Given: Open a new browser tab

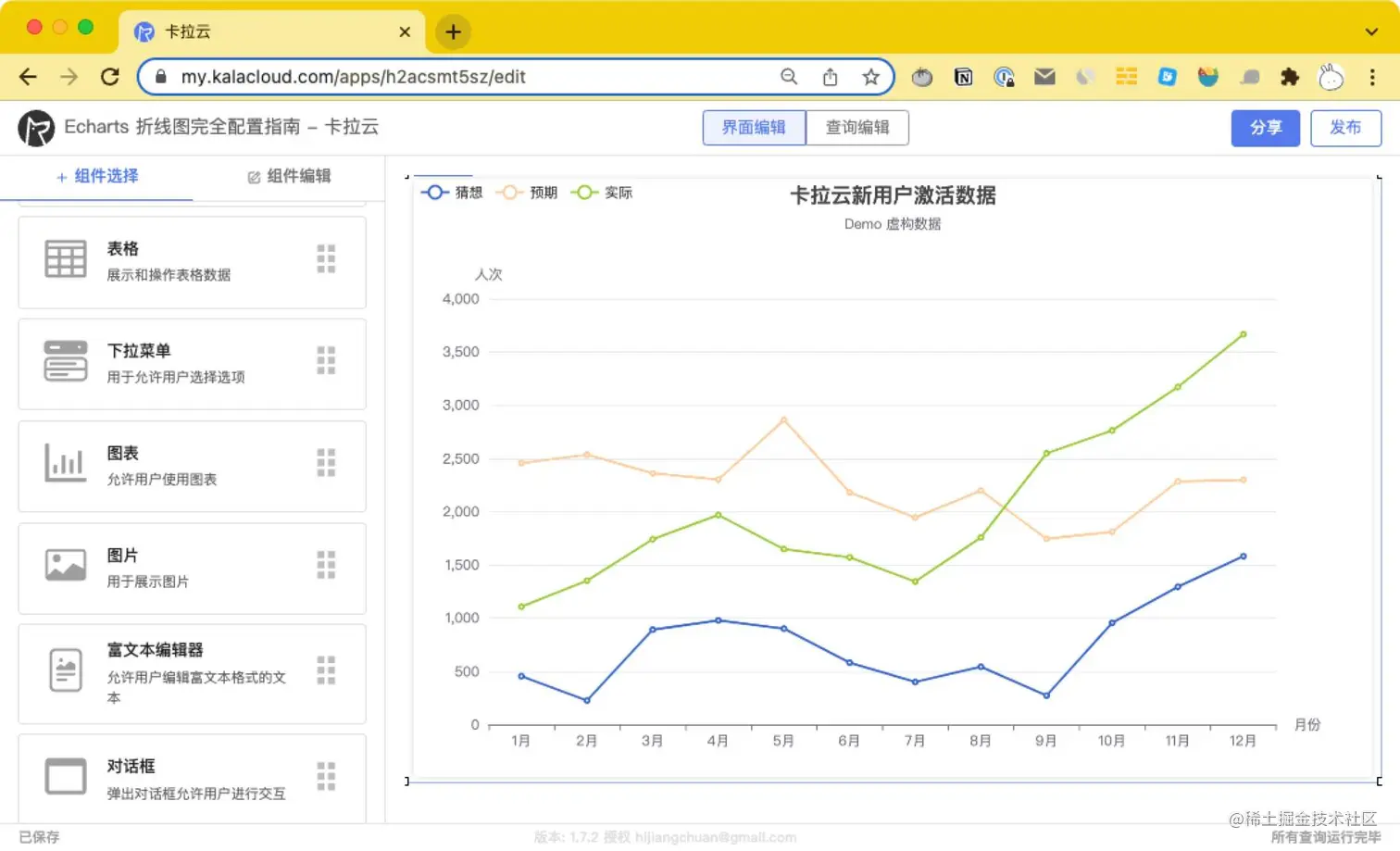Looking at the screenshot, I should 453,31.
